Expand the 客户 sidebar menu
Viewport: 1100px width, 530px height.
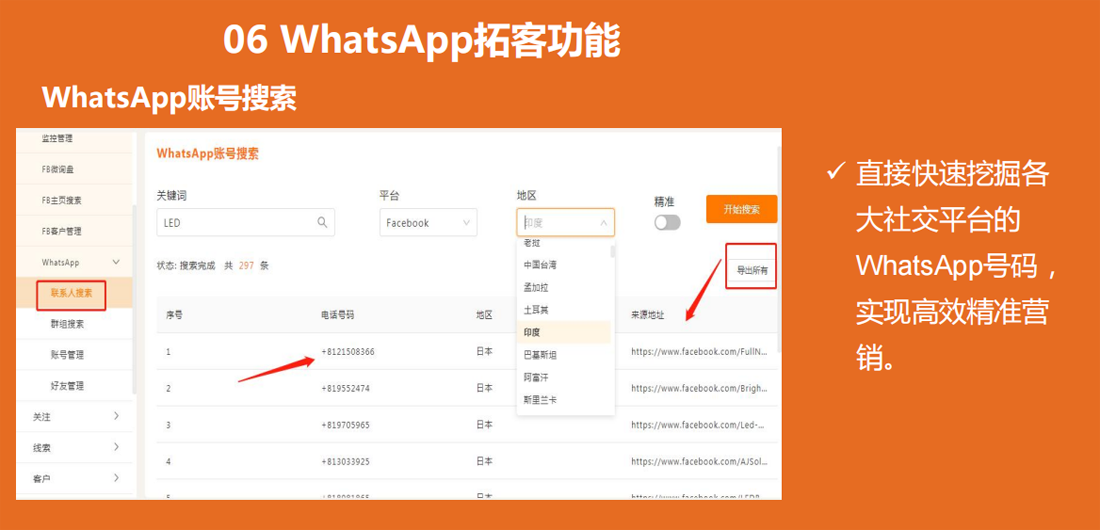[x=116, y=478]
